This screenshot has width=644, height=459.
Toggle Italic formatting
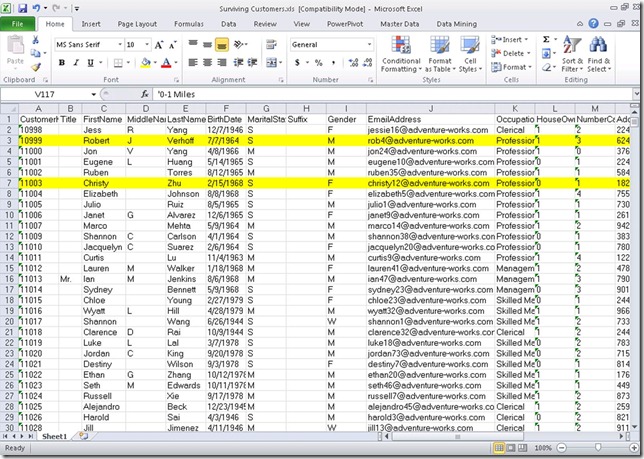click(76, 63)
